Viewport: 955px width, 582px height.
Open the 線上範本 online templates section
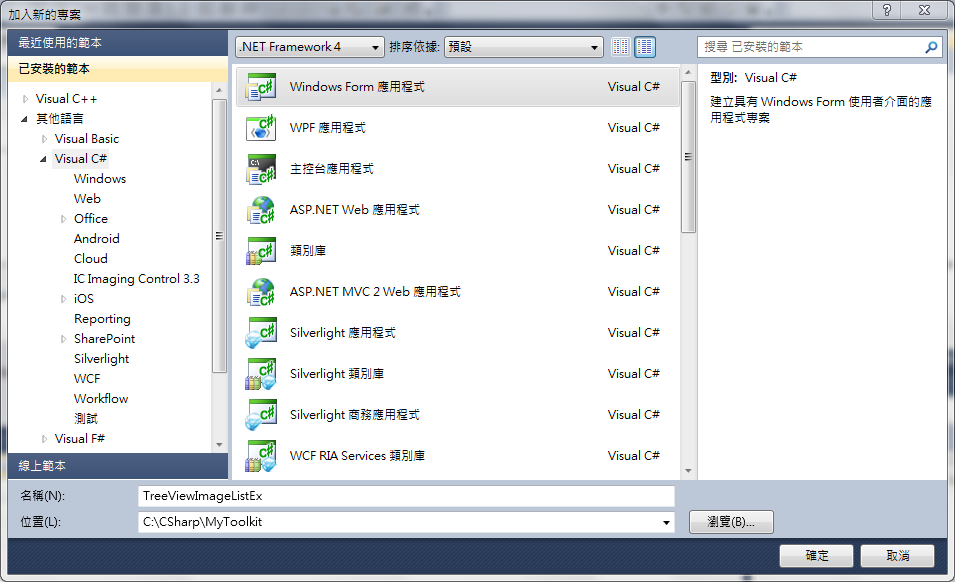pyautogui.click(x=118, y=466)
